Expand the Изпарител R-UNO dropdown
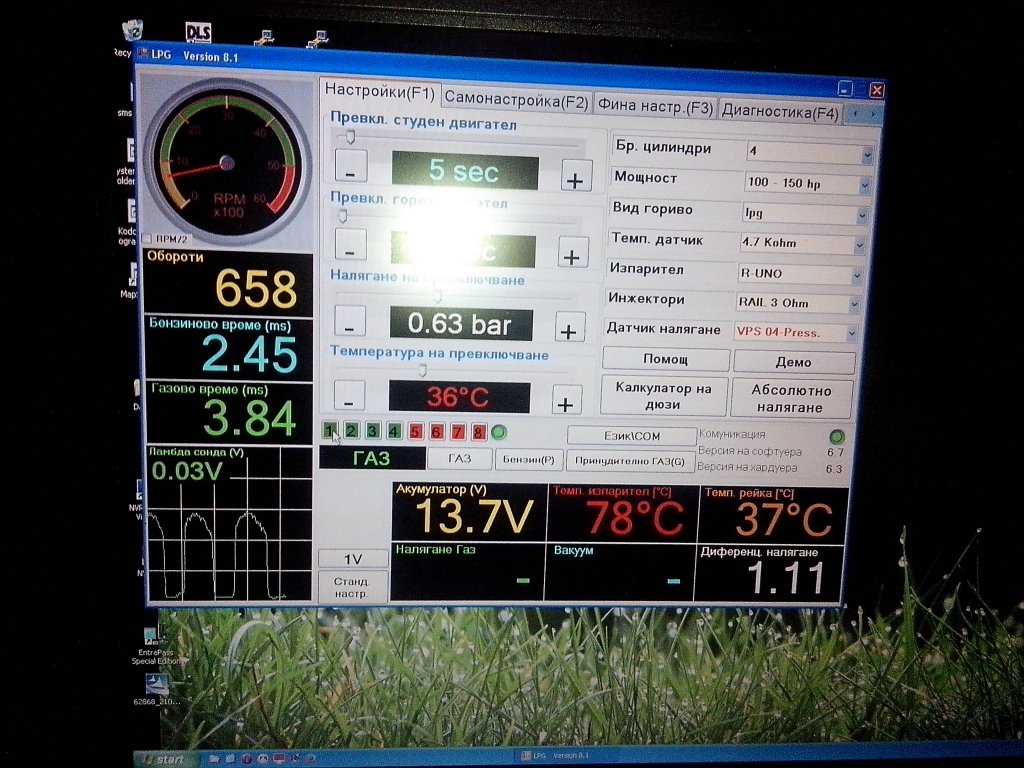The height and width of the screenshot is (768, 1024). click(x=856, y=276)
